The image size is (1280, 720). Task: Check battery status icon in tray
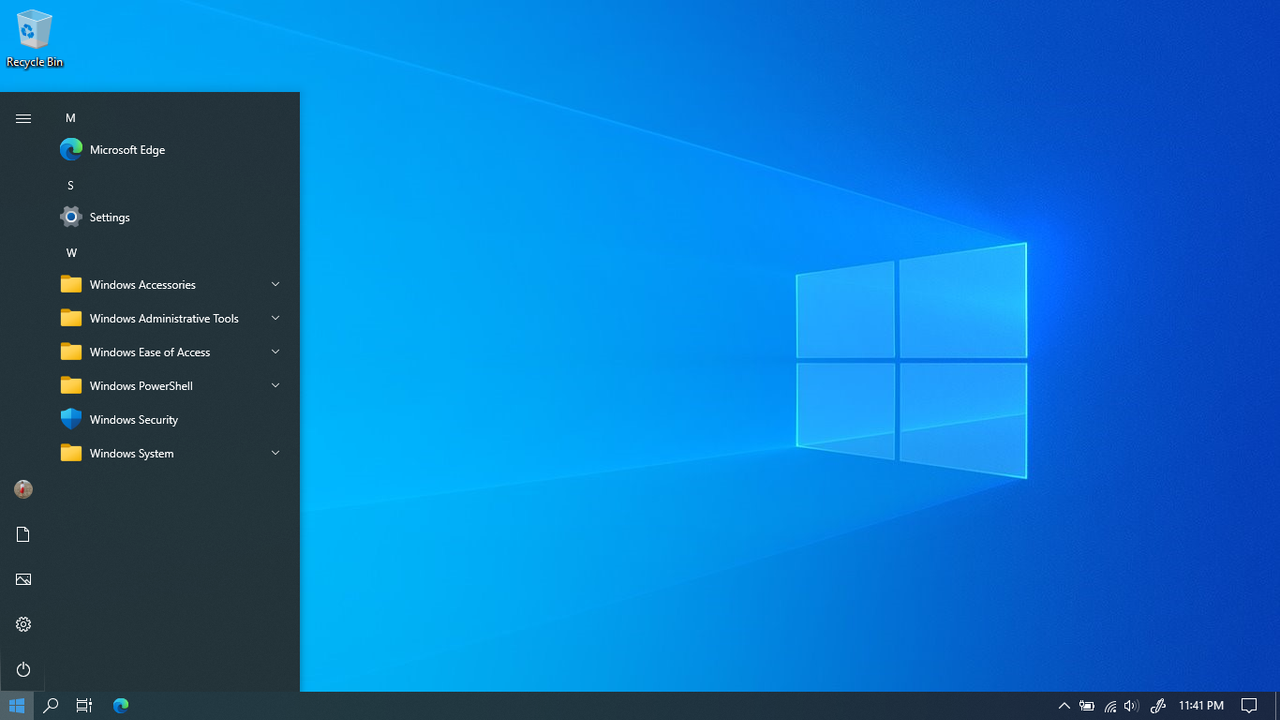1087,706
